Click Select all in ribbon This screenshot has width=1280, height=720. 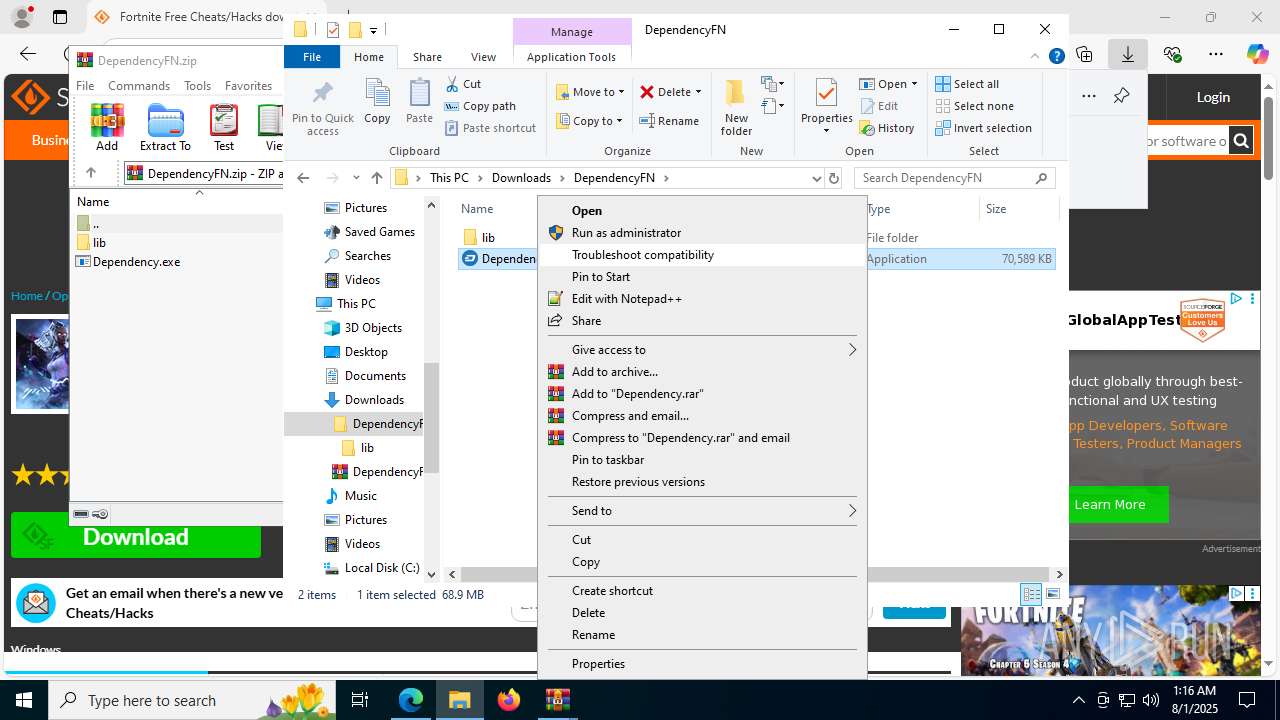coord(967,84)
